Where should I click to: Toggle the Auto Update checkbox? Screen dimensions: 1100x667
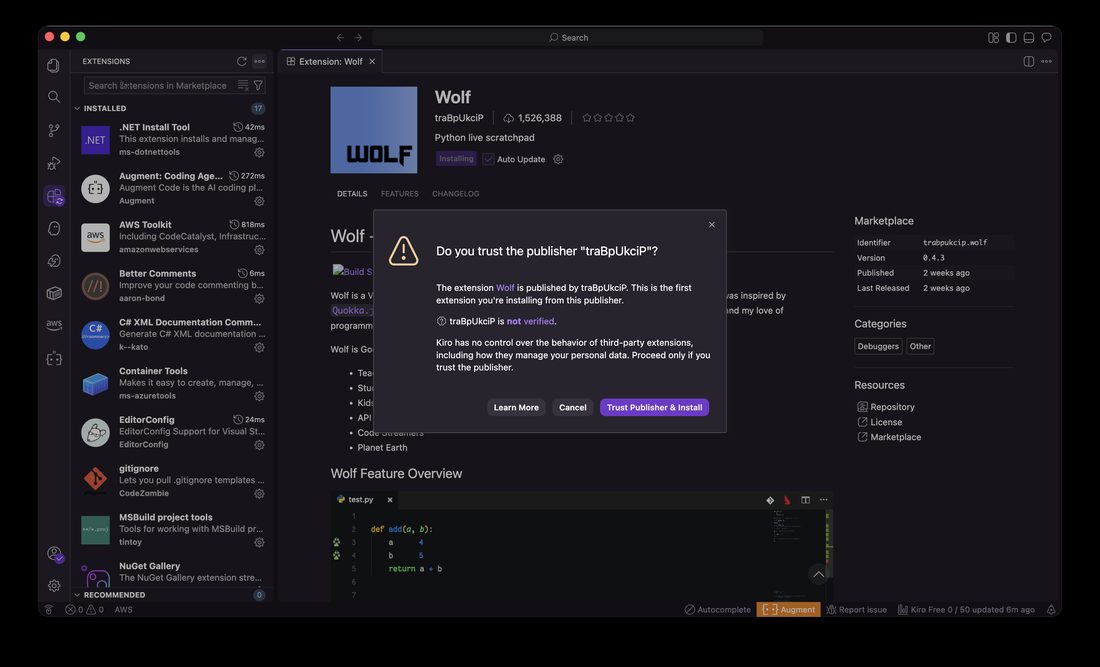coord(488,159)
